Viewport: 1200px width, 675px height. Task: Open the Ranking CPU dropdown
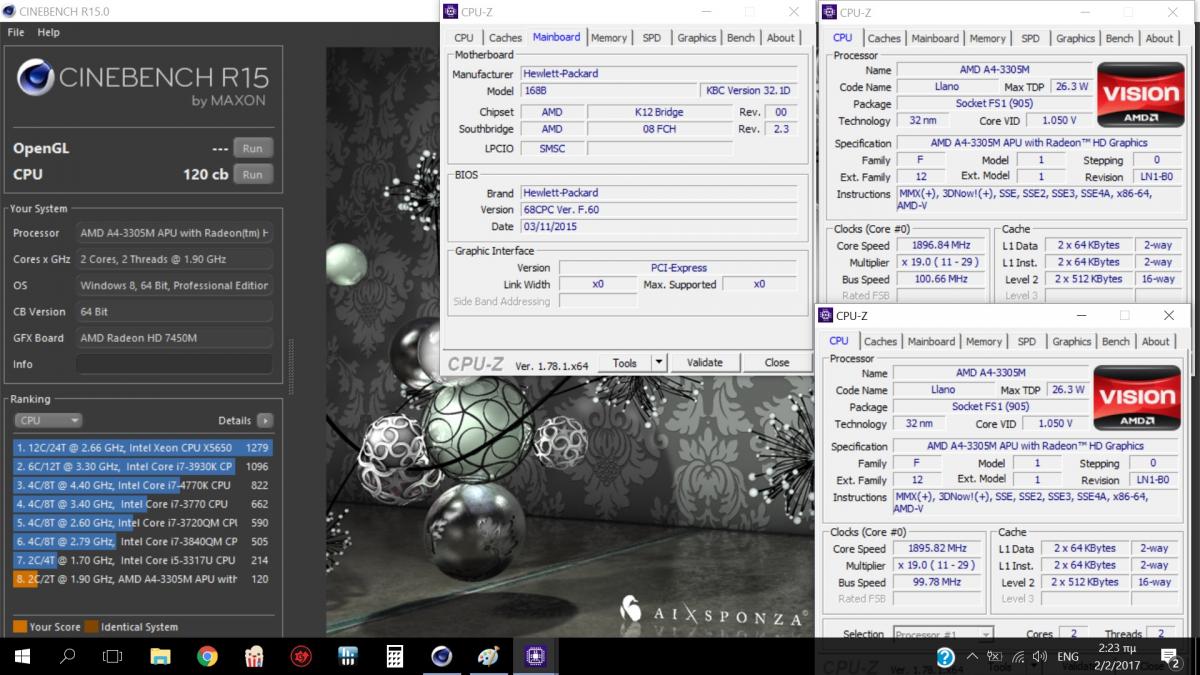[x=48, y=421]
